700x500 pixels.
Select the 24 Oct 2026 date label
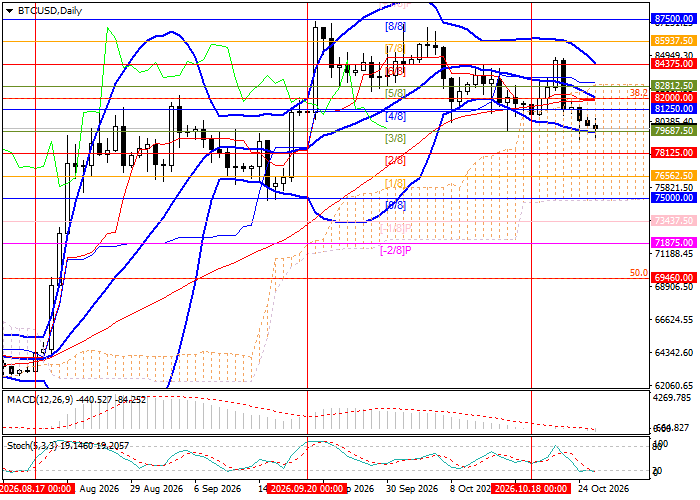click(604, 488)
